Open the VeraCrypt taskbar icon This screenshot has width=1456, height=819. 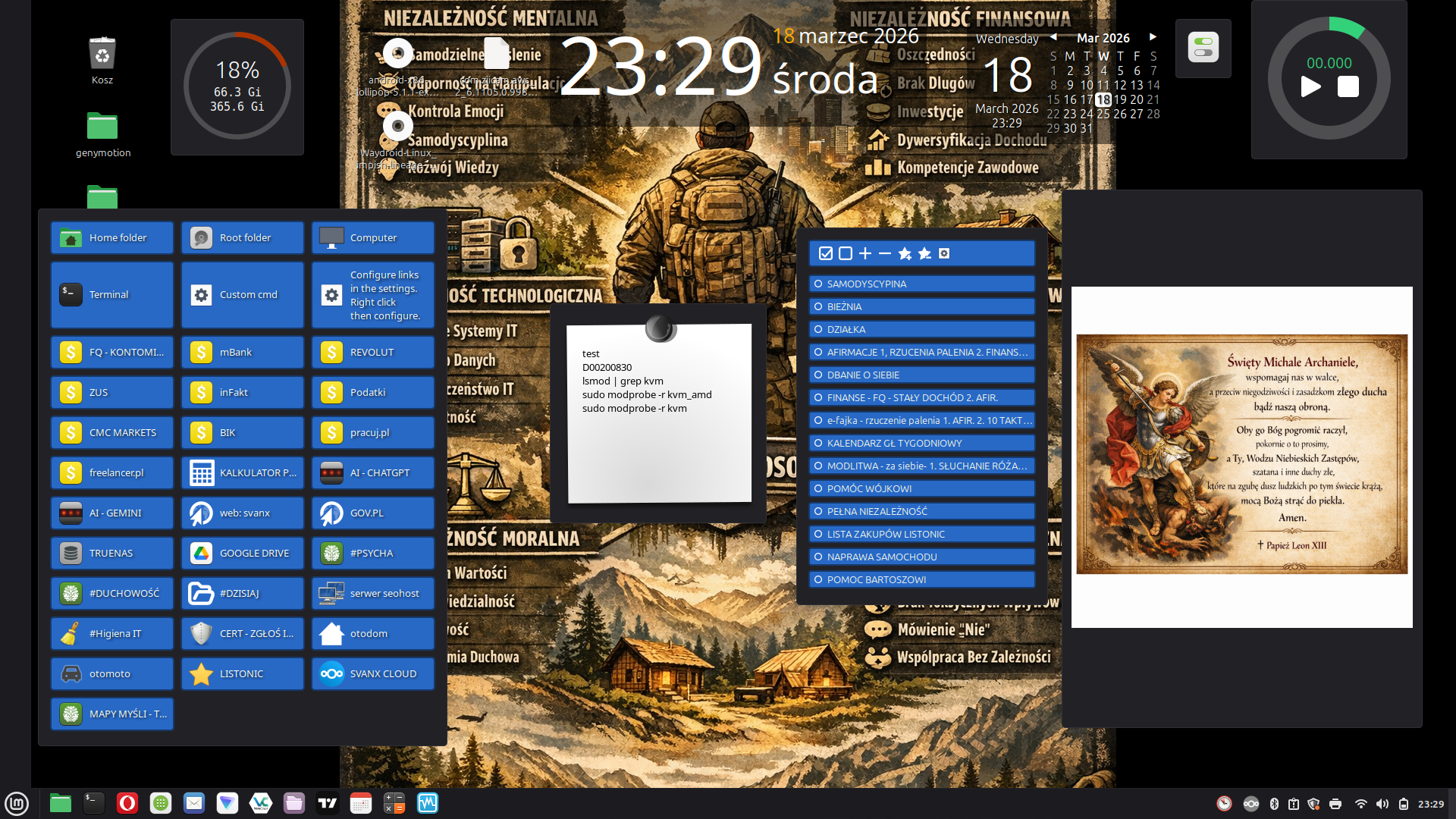pos(261,803)
